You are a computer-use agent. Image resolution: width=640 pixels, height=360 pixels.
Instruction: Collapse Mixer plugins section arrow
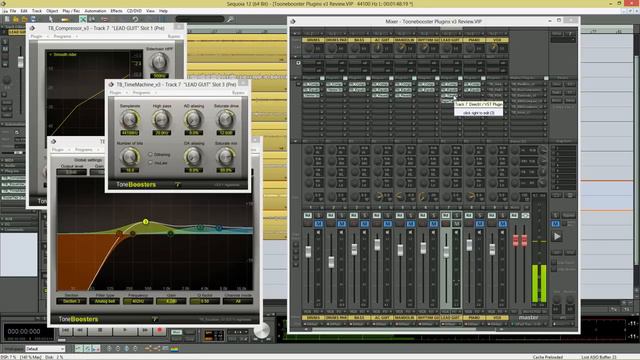[296, 78]
